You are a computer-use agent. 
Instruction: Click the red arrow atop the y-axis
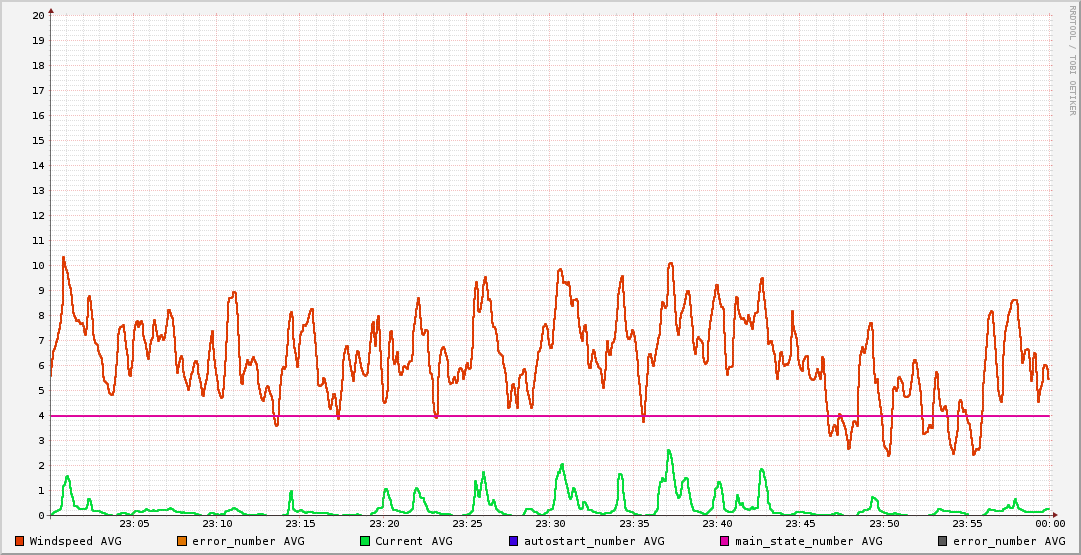tap(51, 10)
